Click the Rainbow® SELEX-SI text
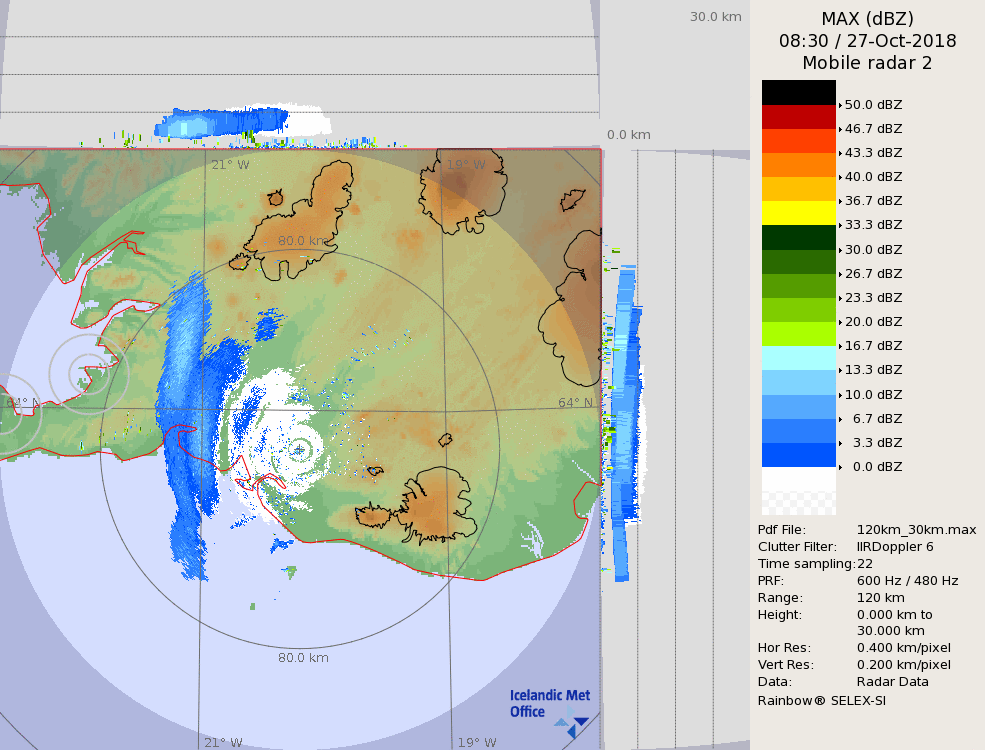 coord(821,700)
